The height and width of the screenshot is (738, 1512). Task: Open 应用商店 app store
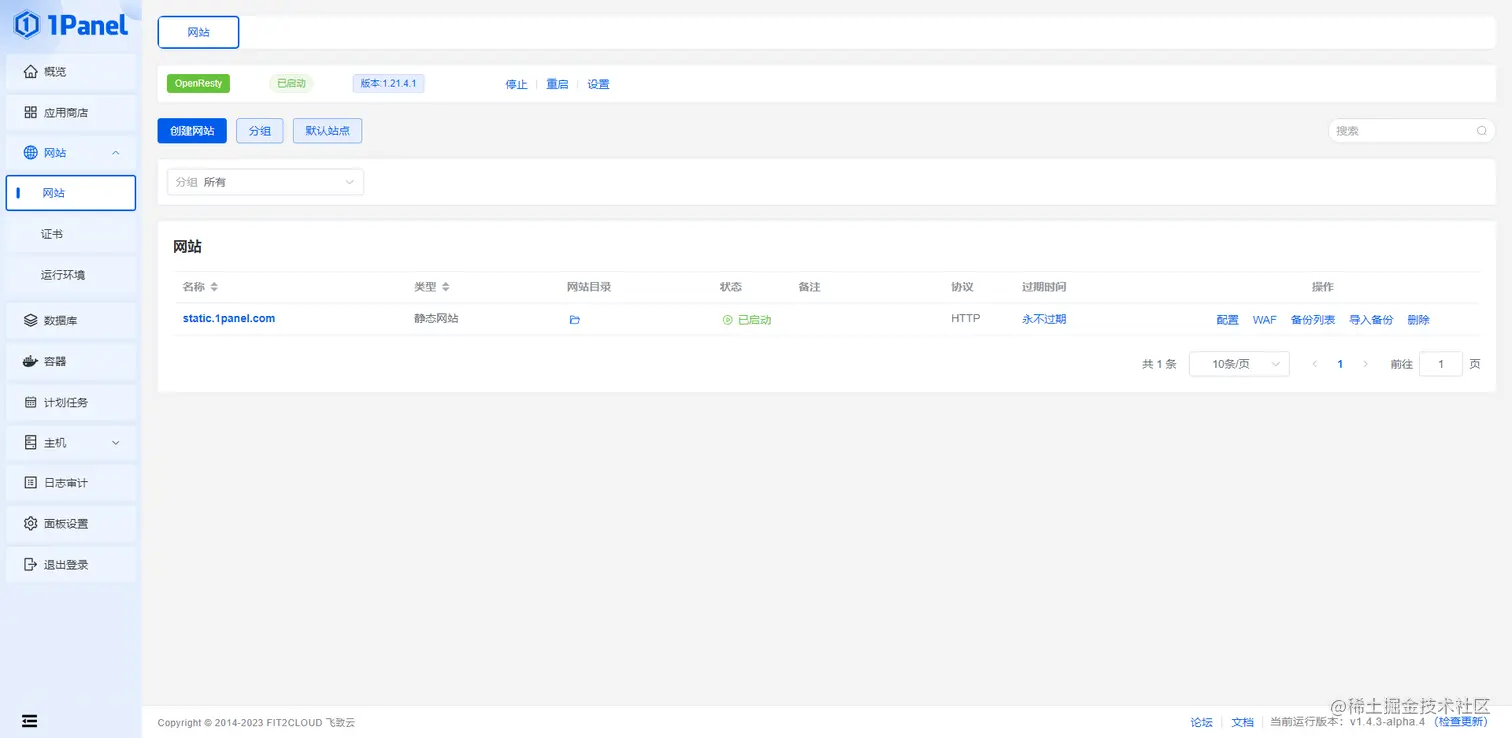point(70,113)
